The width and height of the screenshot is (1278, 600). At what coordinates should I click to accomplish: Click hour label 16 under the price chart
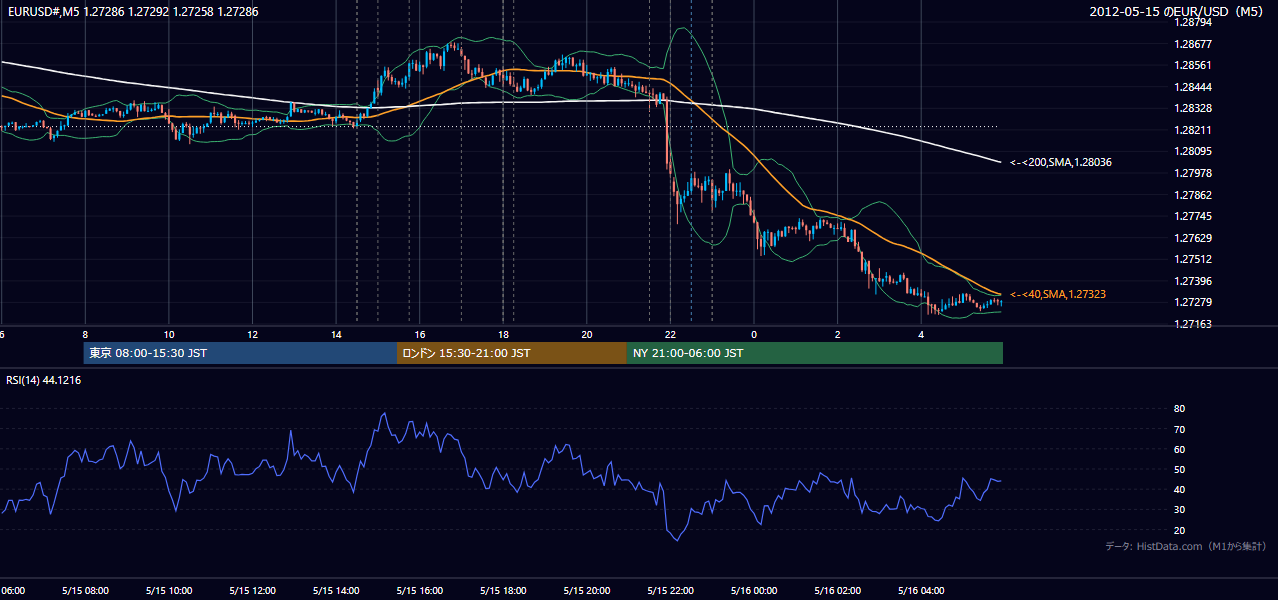[420, 334]
